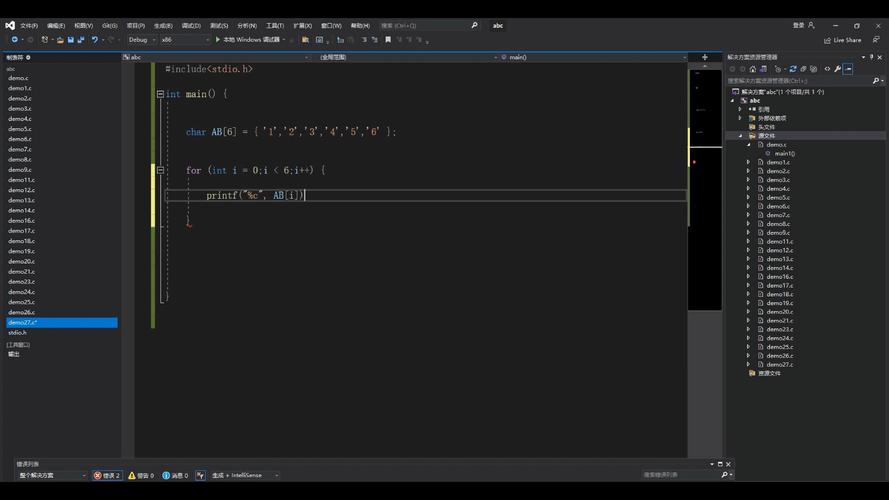889x500 pixels.
Task: Click the Save file toolbar icon
Action: click(x=71, y=40)
